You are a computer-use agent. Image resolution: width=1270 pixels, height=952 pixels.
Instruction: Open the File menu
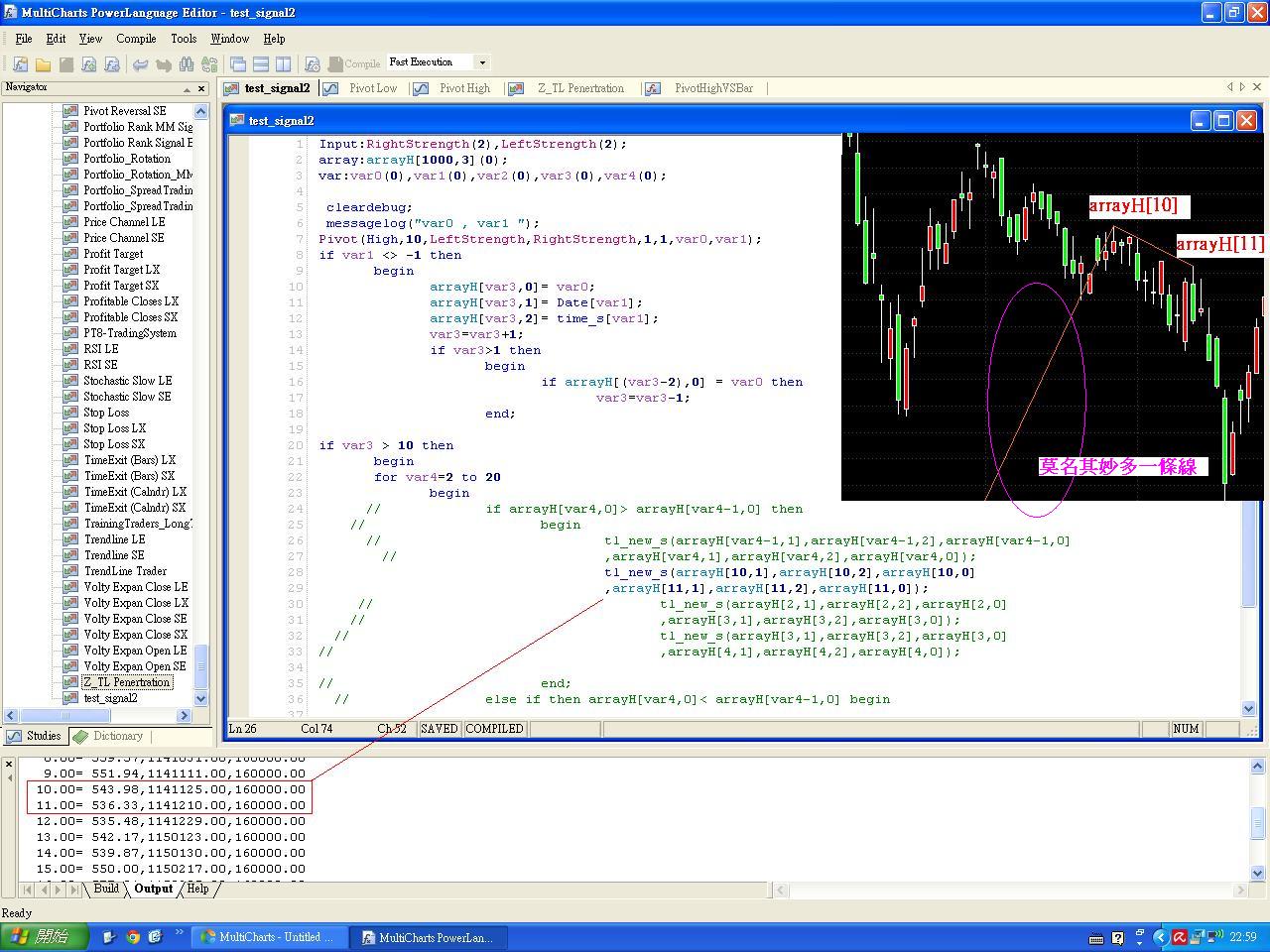(x=24, y=39)
